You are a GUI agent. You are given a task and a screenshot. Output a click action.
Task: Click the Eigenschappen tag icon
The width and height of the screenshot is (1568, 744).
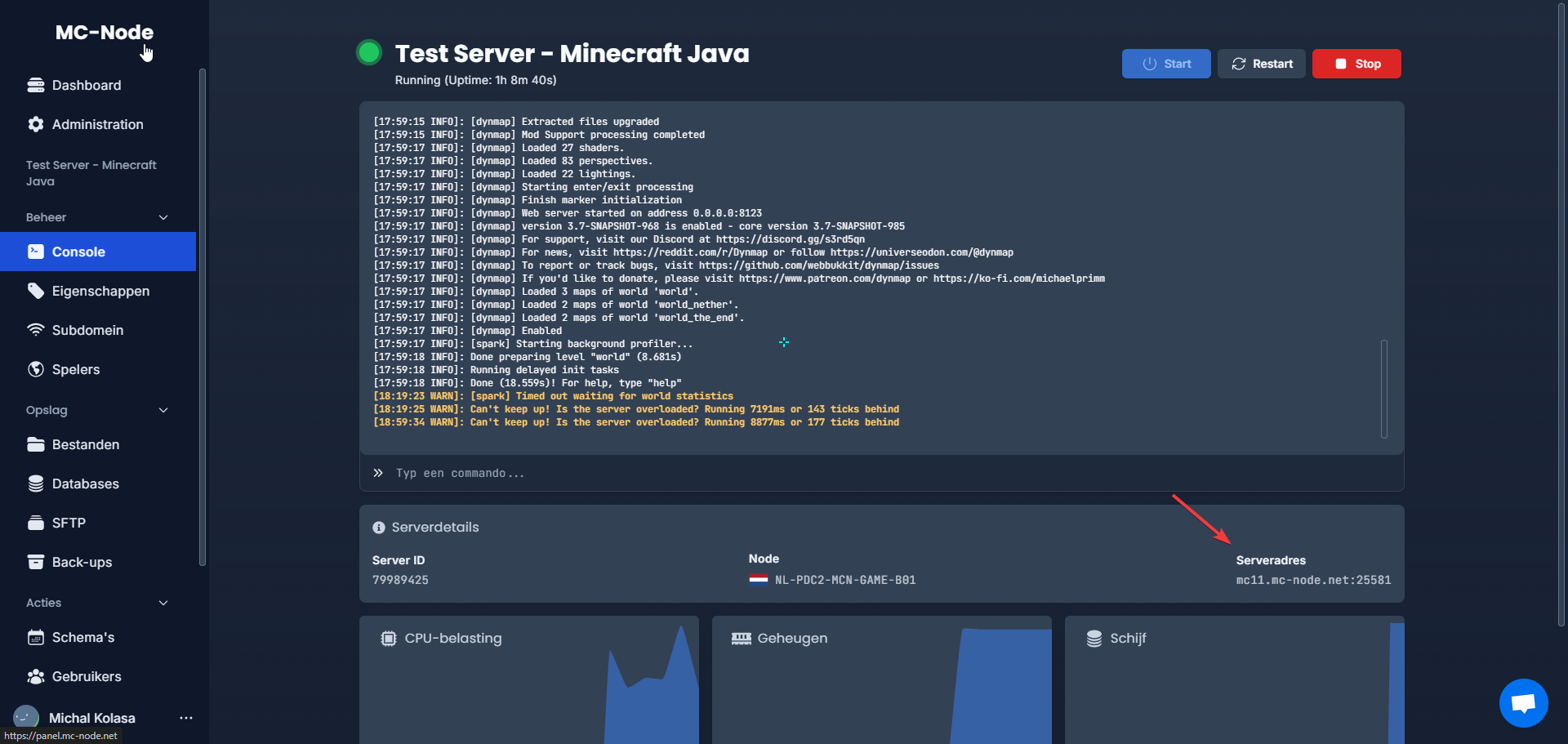(x=36, y=291)
